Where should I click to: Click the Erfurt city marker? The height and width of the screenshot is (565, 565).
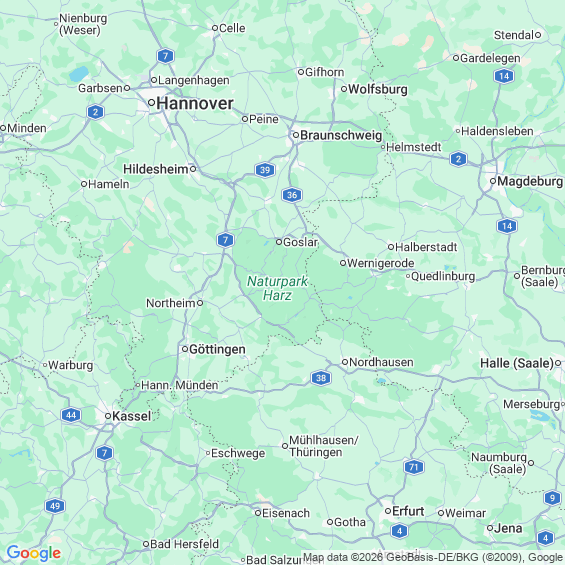388,511
